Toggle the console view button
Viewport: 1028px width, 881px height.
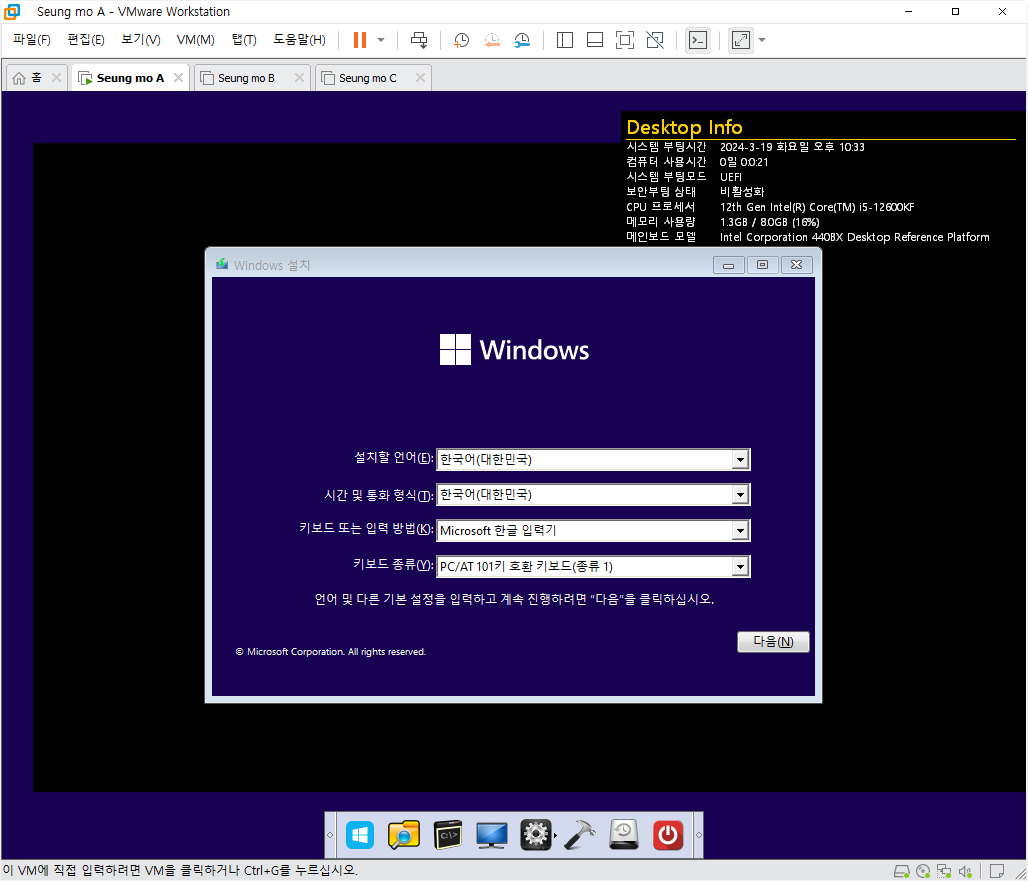[x=698, y=40]
